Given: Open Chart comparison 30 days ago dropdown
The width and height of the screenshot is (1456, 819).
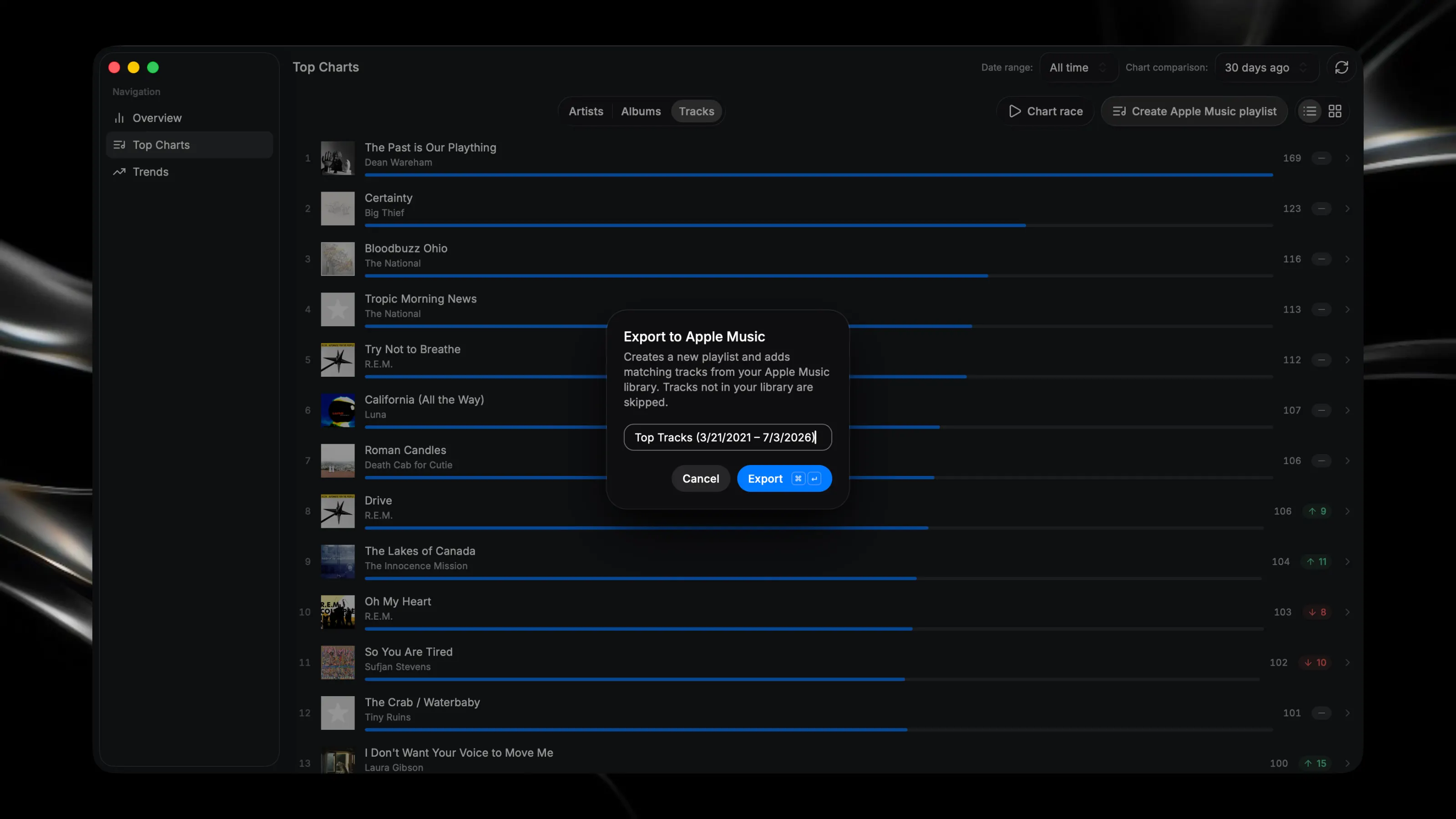Looking at the screenshot, I should pyautogui.click(x=1266, y=67).
